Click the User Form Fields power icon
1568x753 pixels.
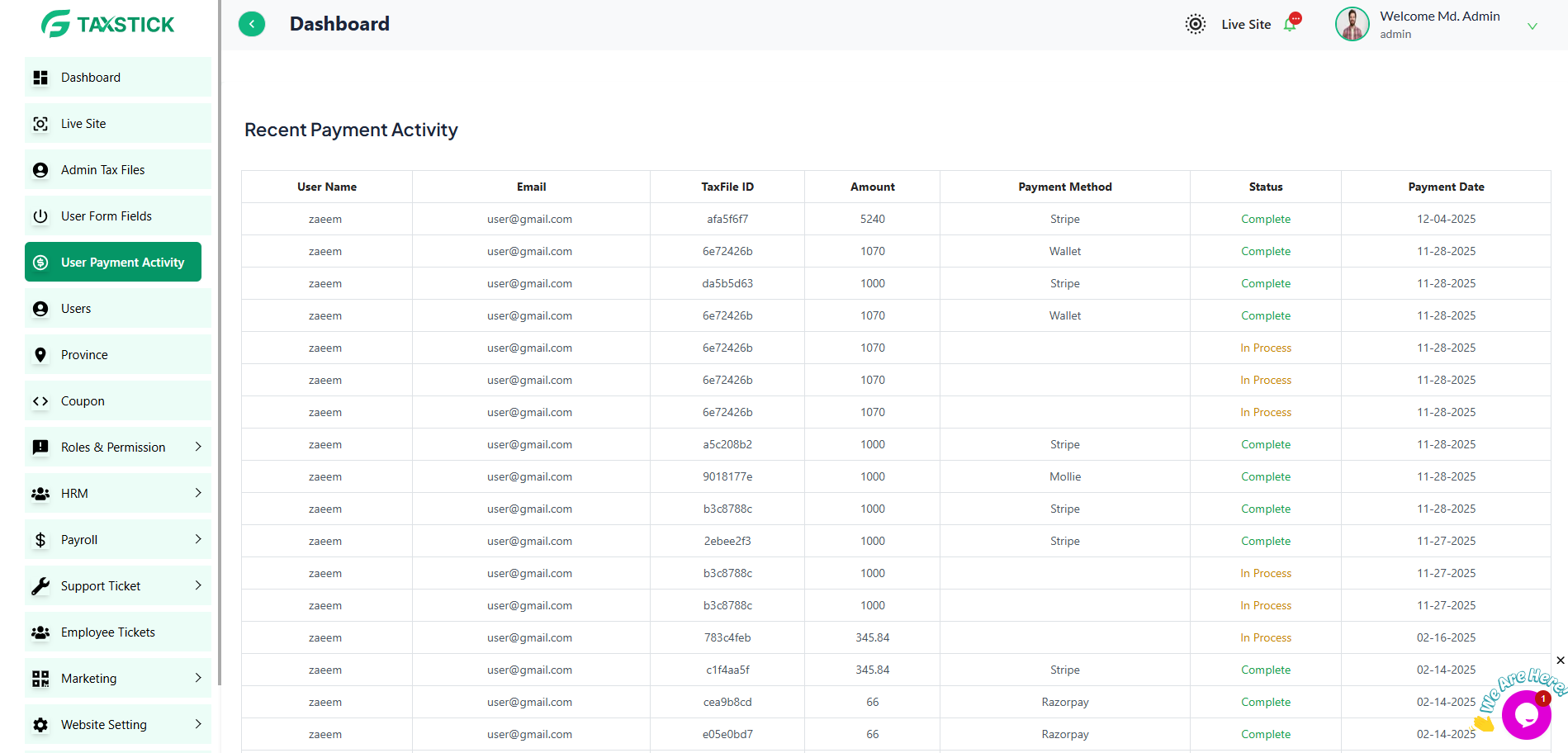tap(40, 216)
